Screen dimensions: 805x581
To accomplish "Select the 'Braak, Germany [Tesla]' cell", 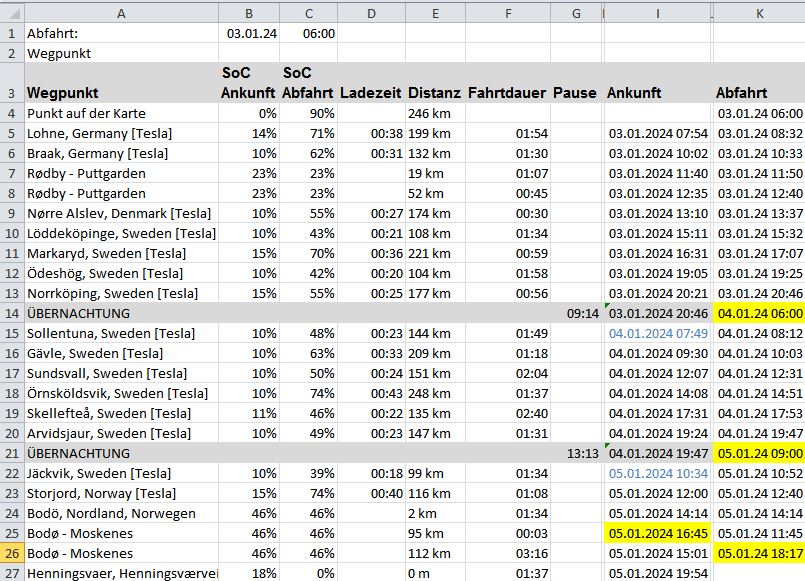I will coord(121,153).
